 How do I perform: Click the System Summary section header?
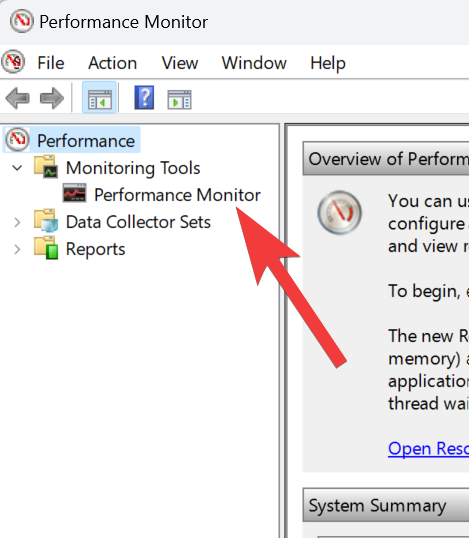tap(386, 505)
